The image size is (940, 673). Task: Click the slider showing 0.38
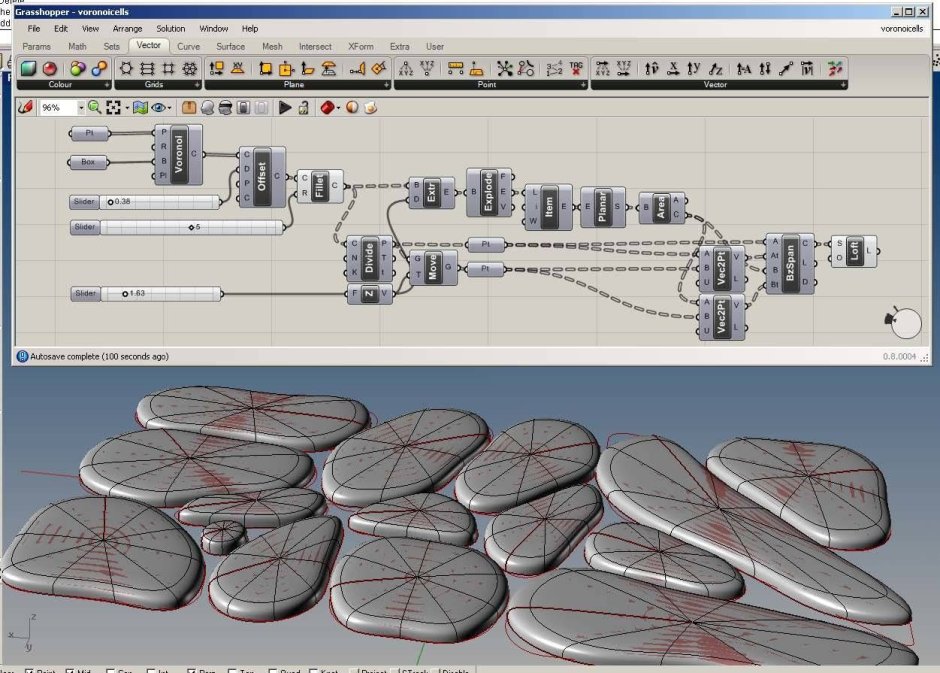(146, 202)
